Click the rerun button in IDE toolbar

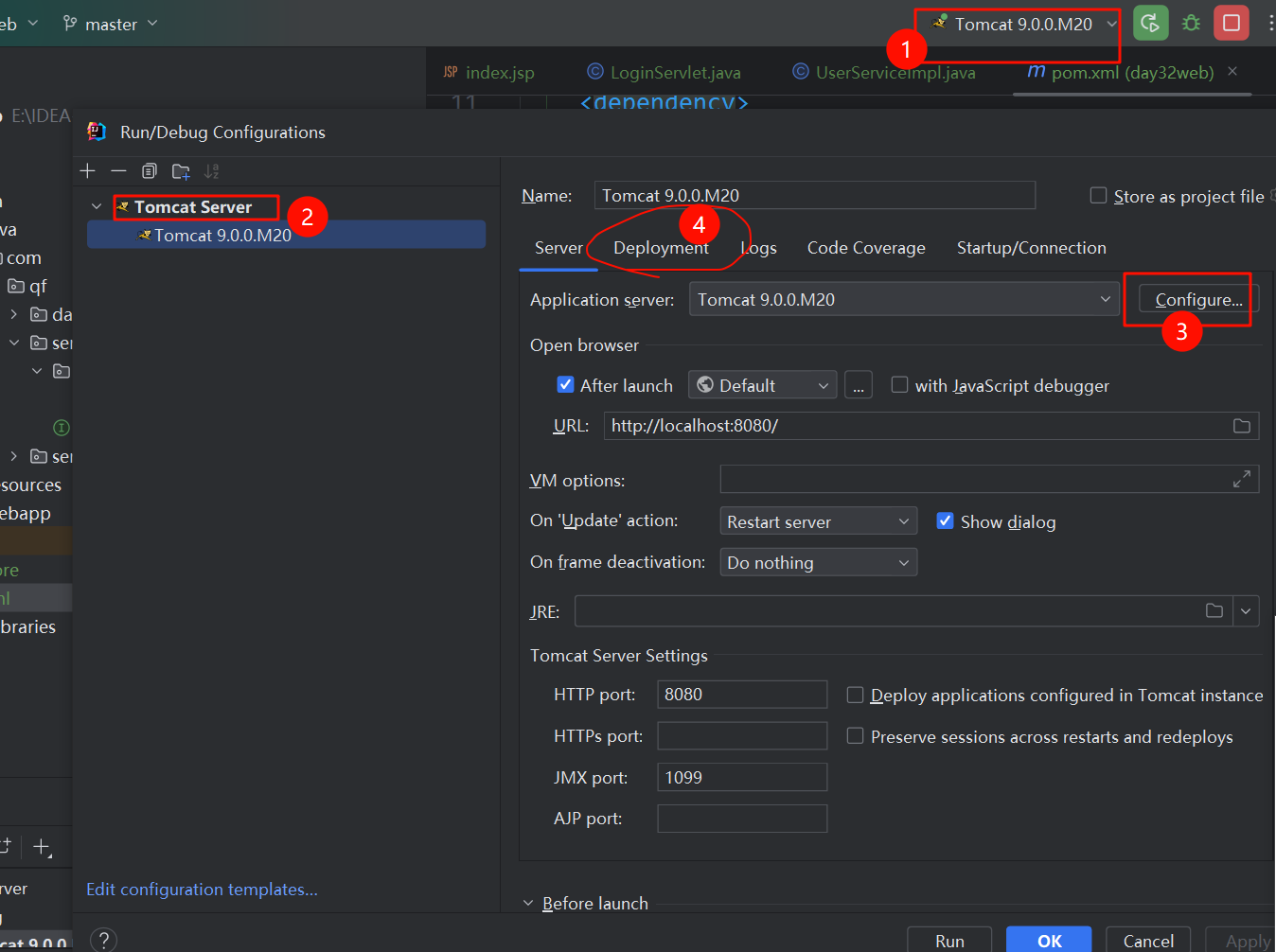pos(1150,23)
